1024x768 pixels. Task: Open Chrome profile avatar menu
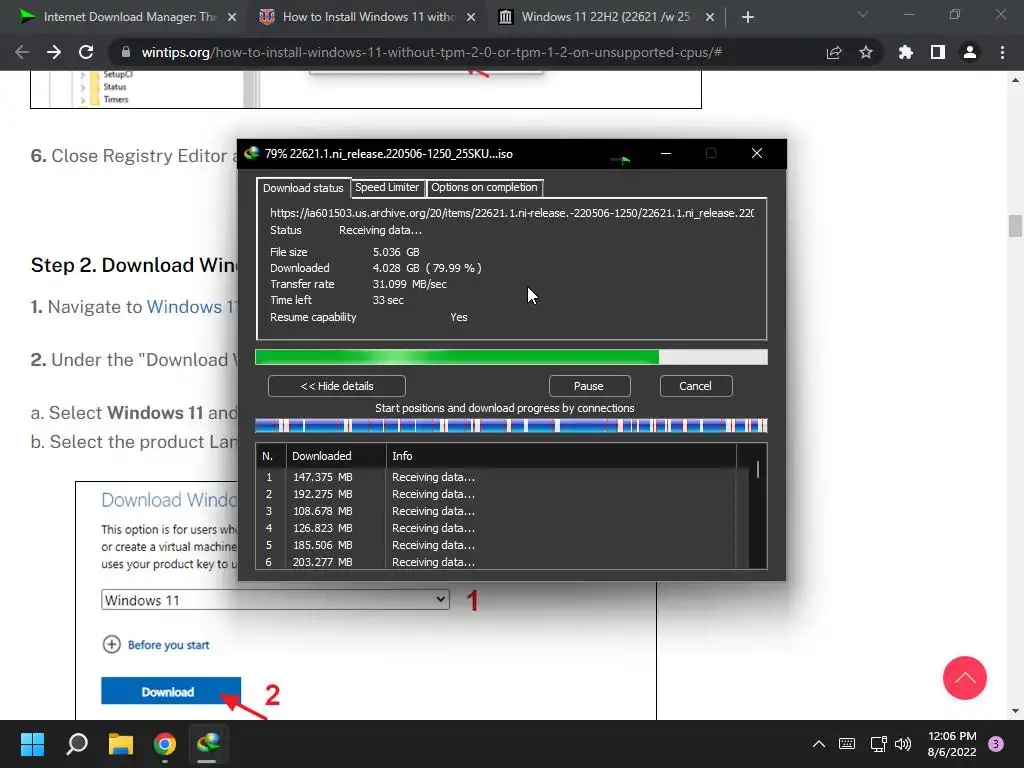[970, 52]
